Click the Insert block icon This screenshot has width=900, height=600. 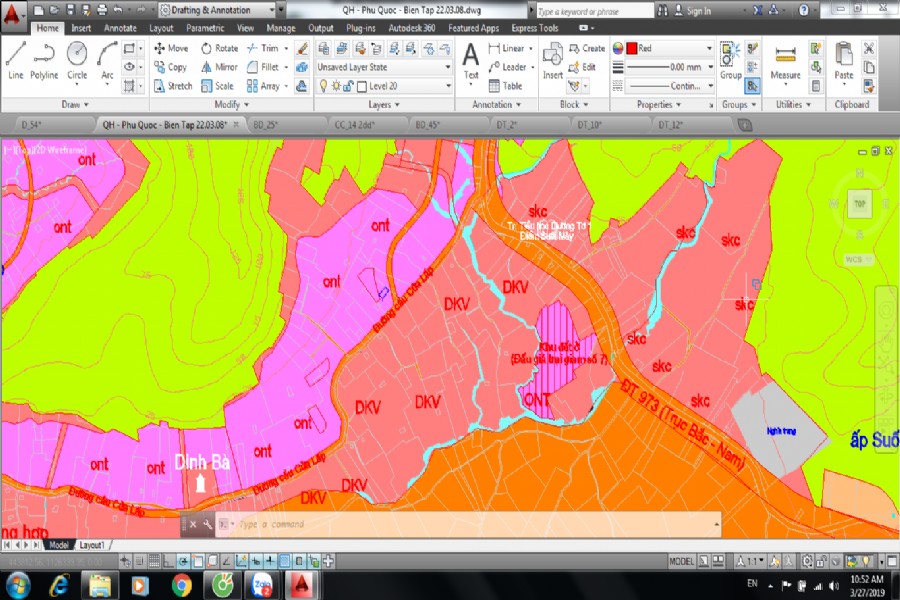coord(553,61)
